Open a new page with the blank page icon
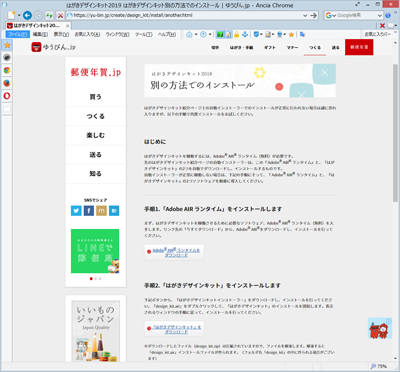Viewport: 400px width, 372px height. pyautogui.click(x=12, y=15)
